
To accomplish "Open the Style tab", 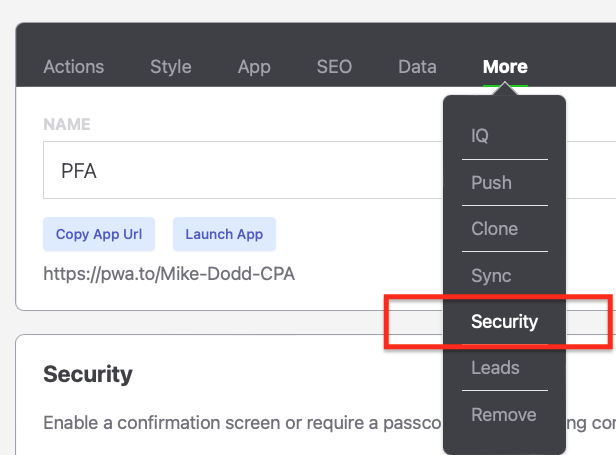I will tap(171, 67).
